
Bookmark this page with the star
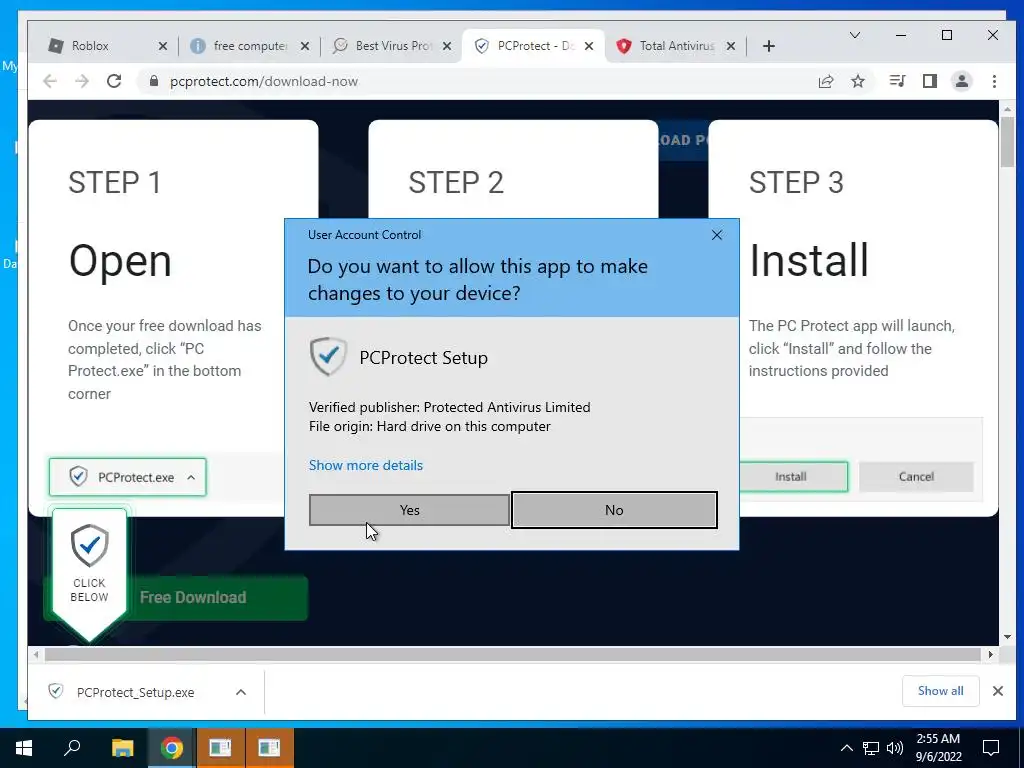pos(857,81)
